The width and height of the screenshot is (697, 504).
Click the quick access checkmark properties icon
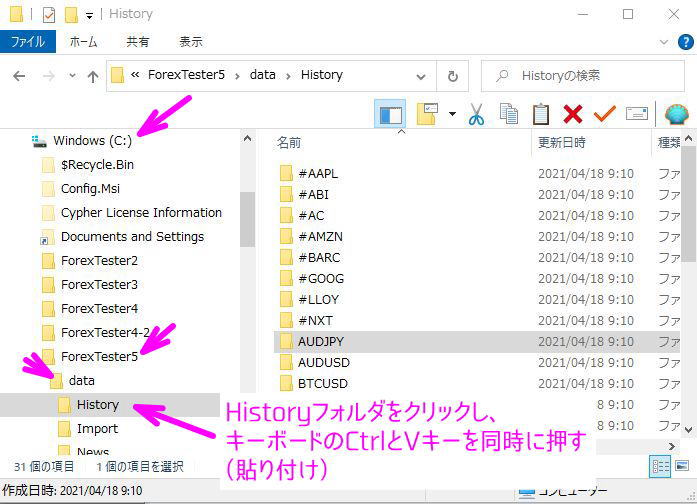pyautogui.click(x=48, y=15)
